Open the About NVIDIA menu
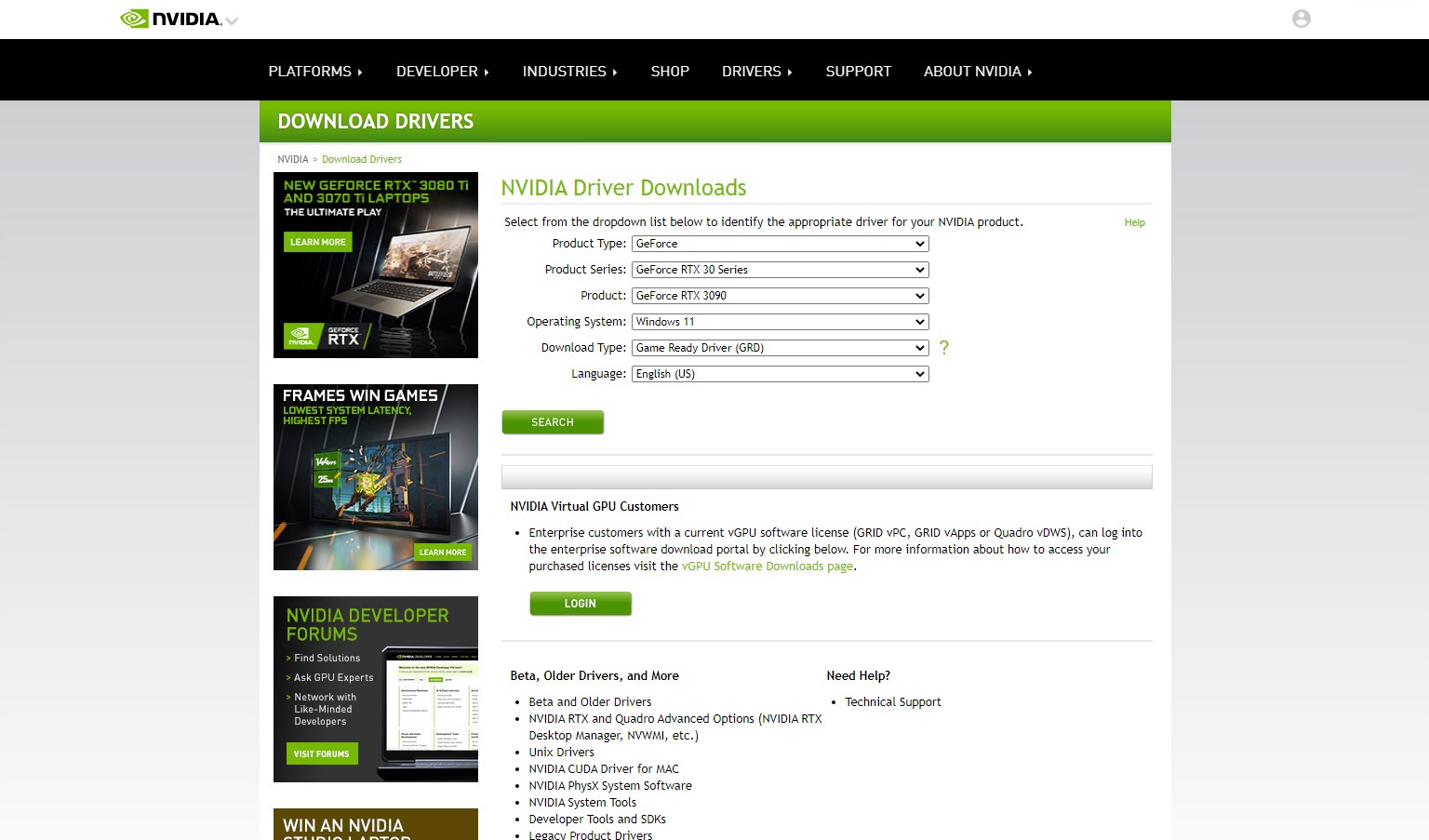The image size is (1429, 840). [x=978, y=72]
